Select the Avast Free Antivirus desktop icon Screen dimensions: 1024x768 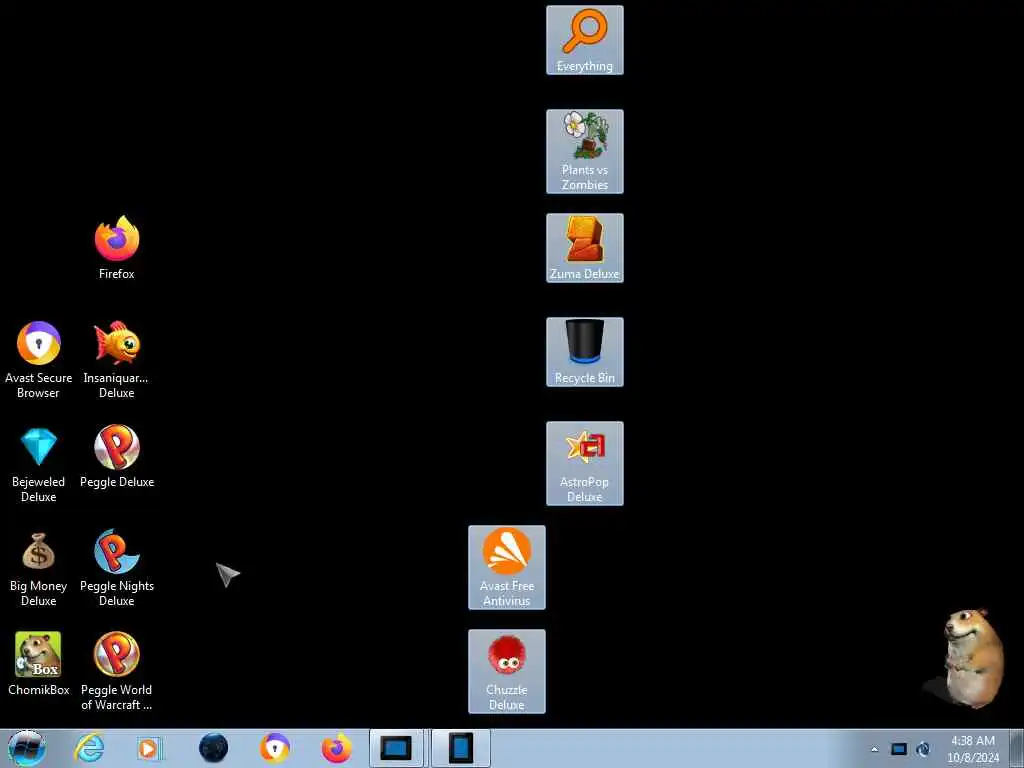(x=507, y=568)
